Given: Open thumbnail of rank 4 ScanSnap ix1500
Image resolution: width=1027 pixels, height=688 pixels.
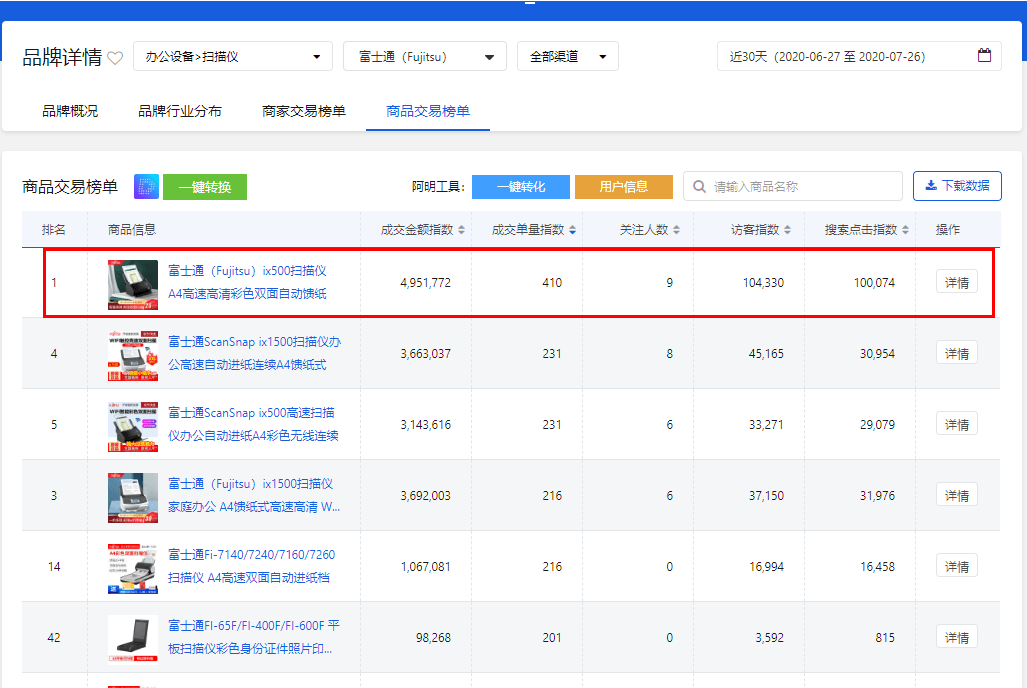Looking at the screenshot, I should pos(133,356).
